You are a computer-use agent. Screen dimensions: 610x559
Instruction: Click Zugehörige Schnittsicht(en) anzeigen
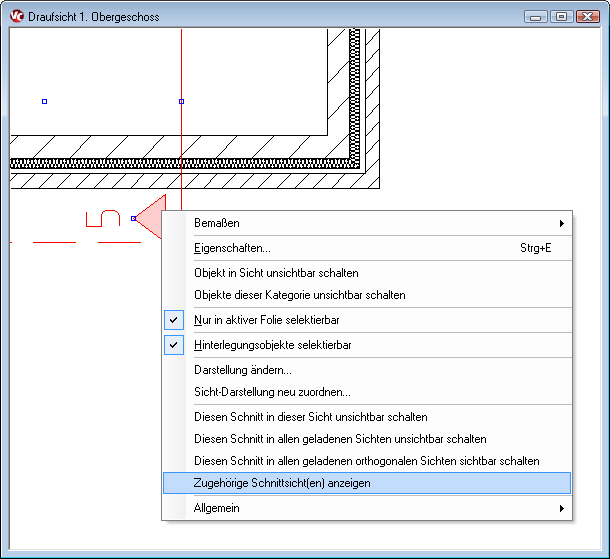[367, 483]
